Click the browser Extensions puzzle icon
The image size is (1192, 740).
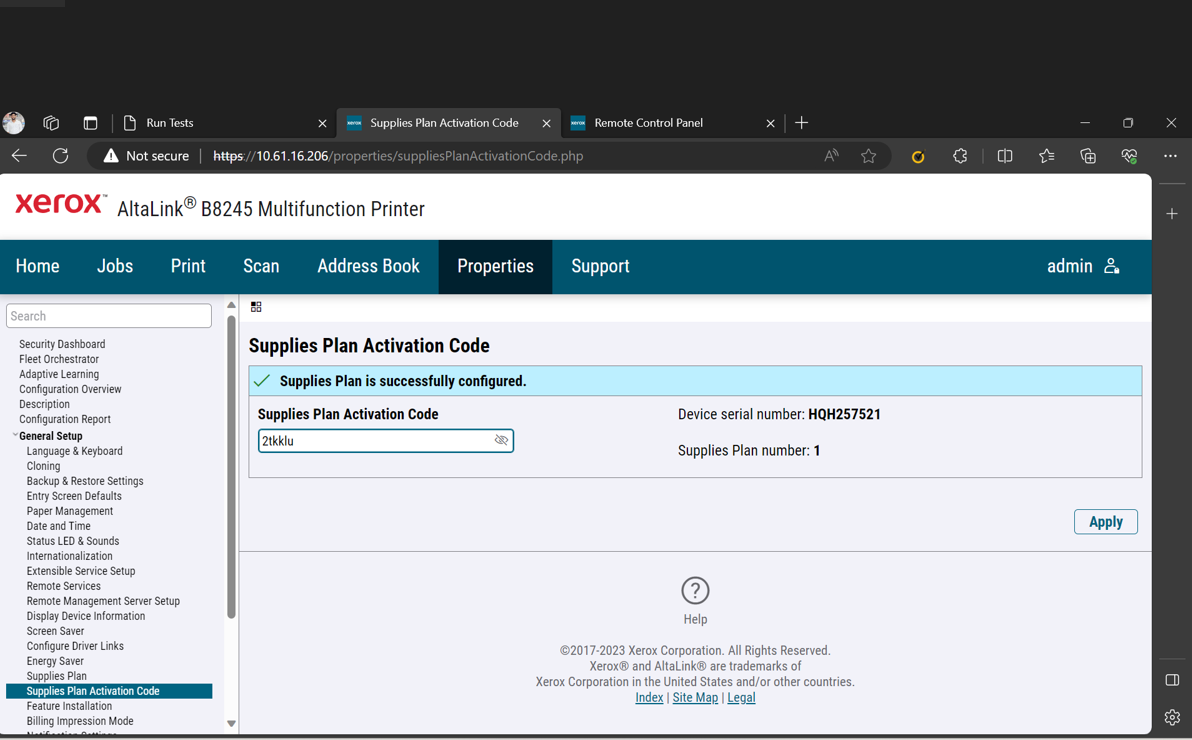pyautogui.click(x=960, y=156)
